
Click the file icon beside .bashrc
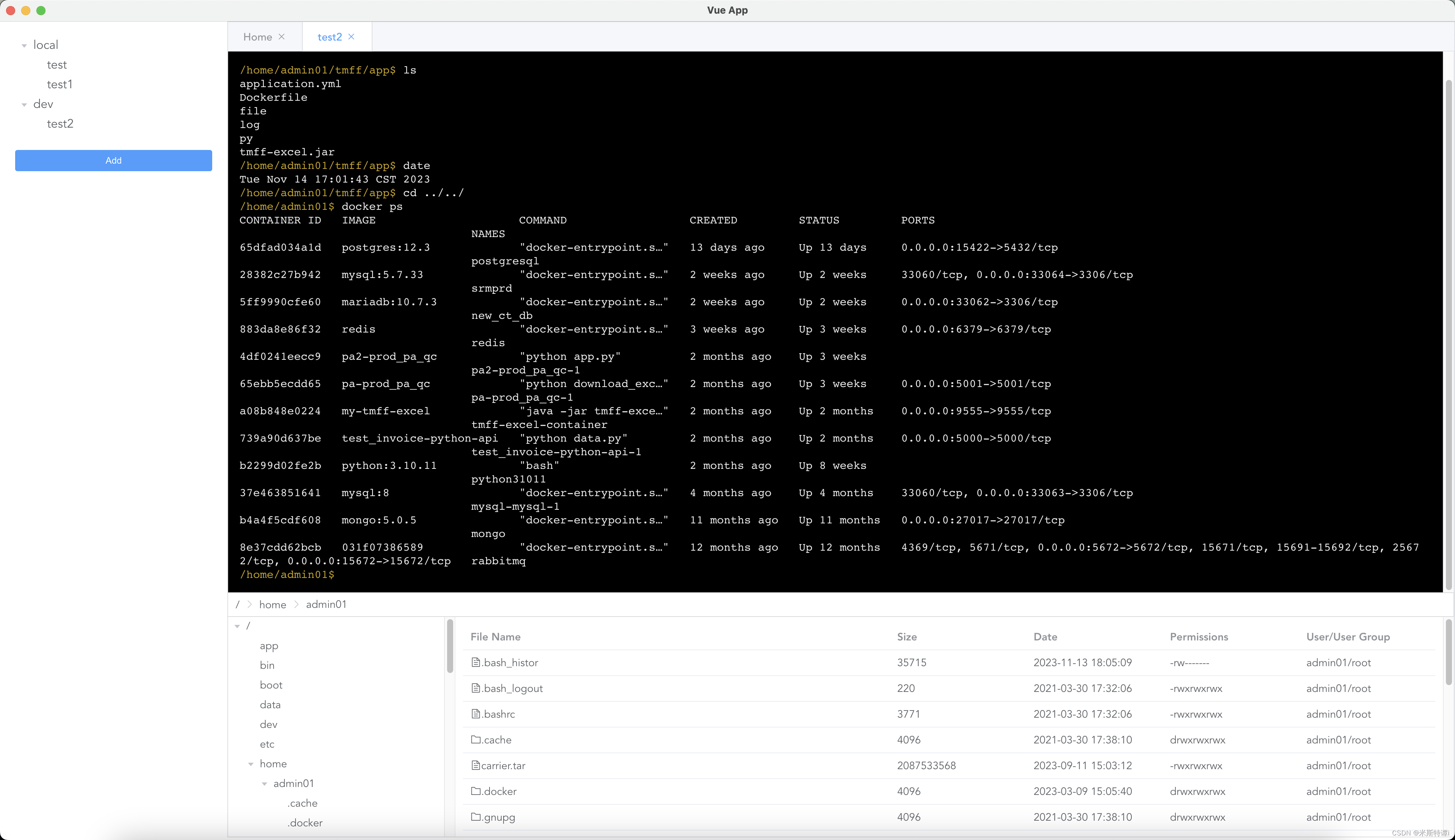point(476,714)
